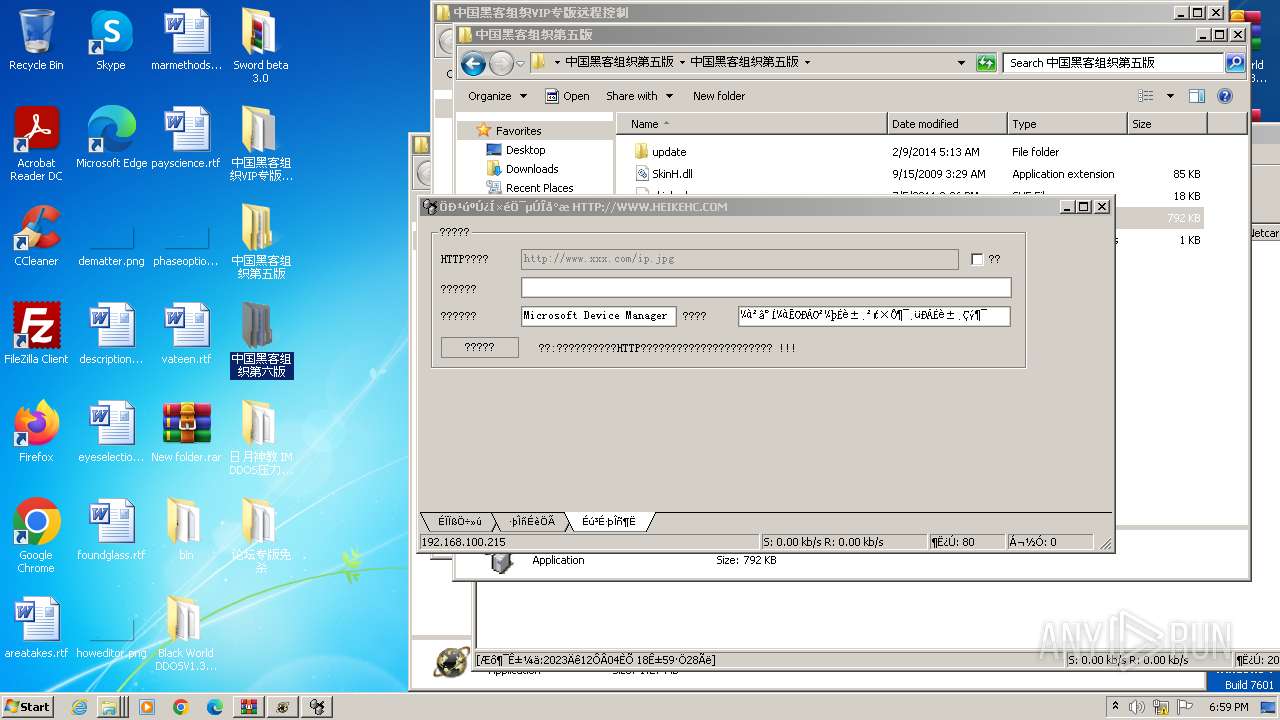1280x720 pixels.
Task: Open Explorer's Change your view icon
Action: (1146, 96)
